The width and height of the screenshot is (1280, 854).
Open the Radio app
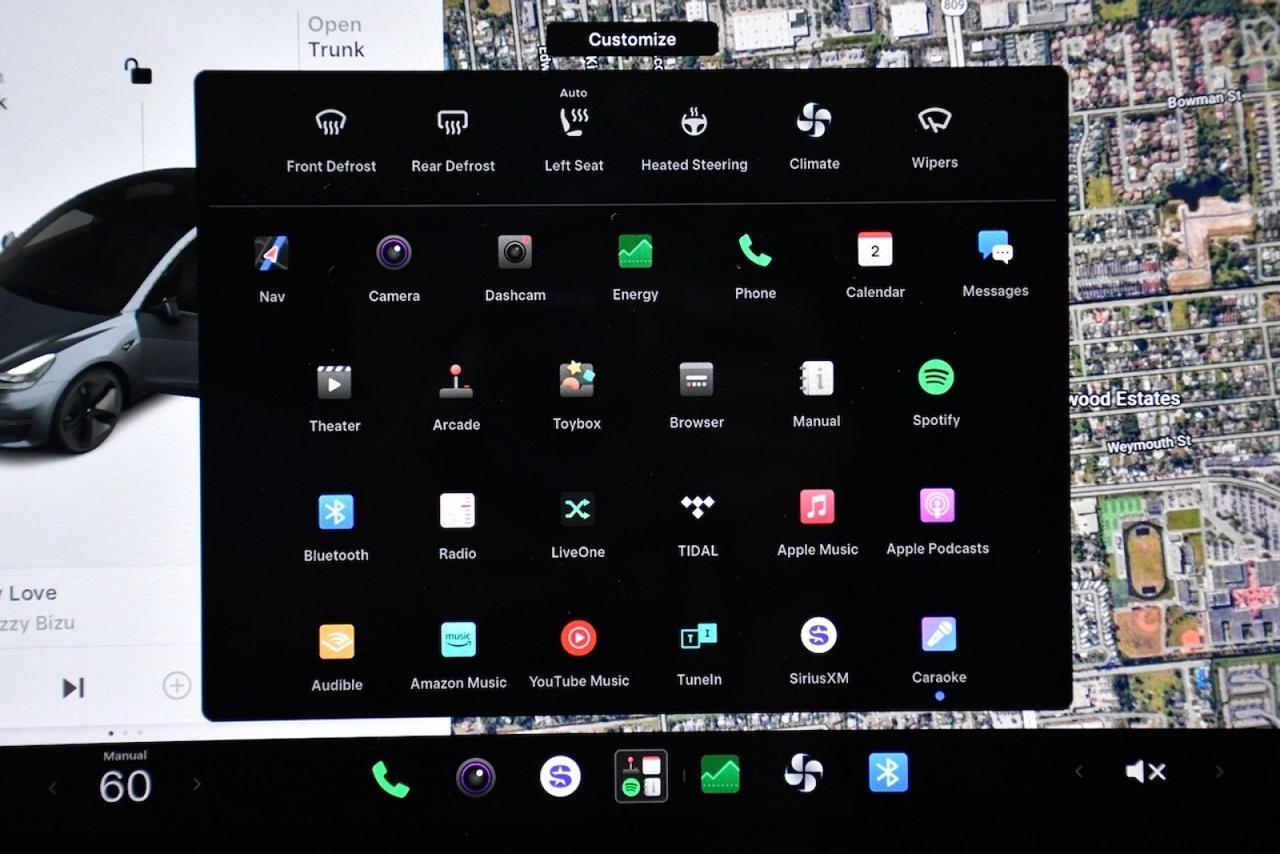point(457,525)
